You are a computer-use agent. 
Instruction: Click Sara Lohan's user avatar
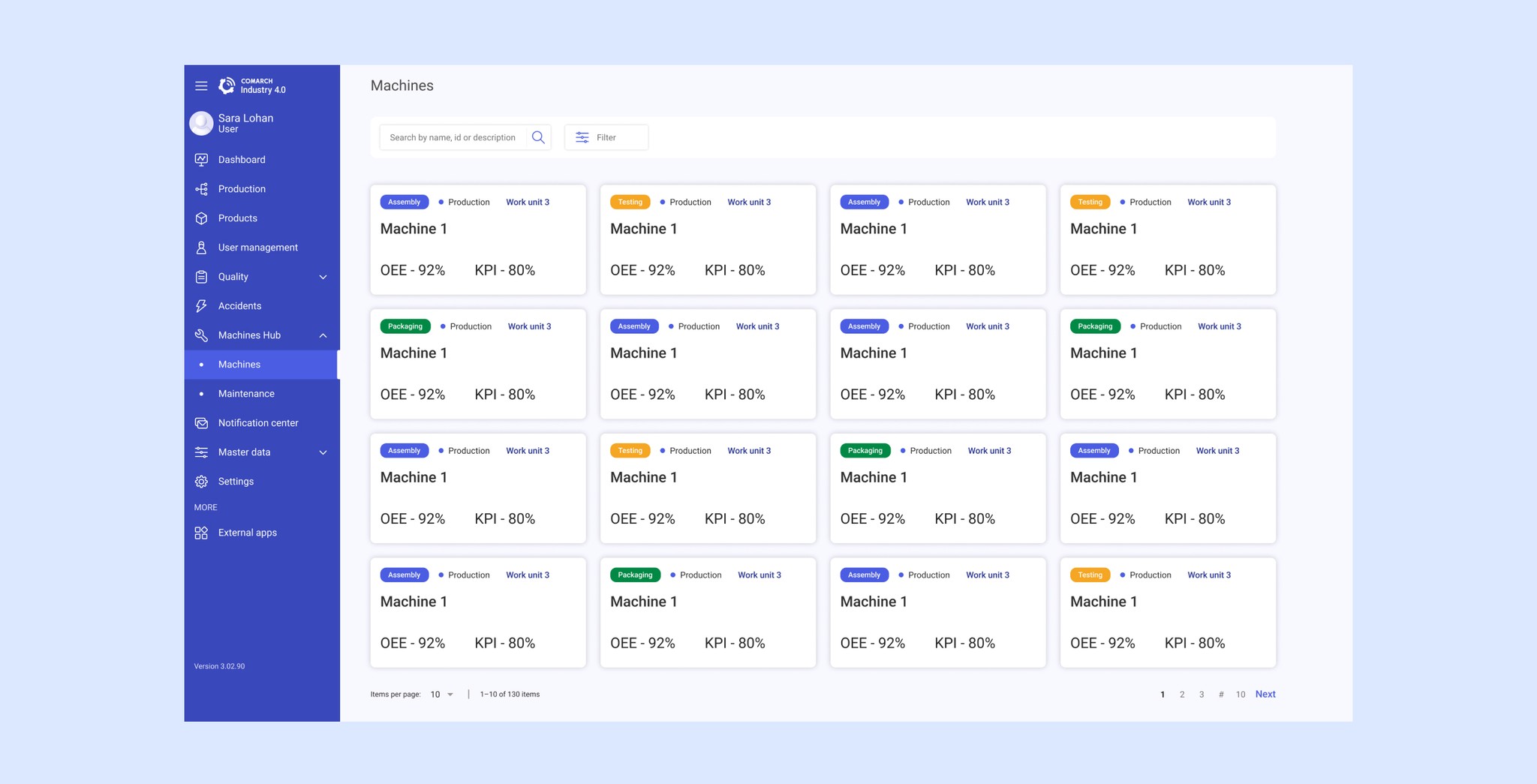(x=201, y=123)
